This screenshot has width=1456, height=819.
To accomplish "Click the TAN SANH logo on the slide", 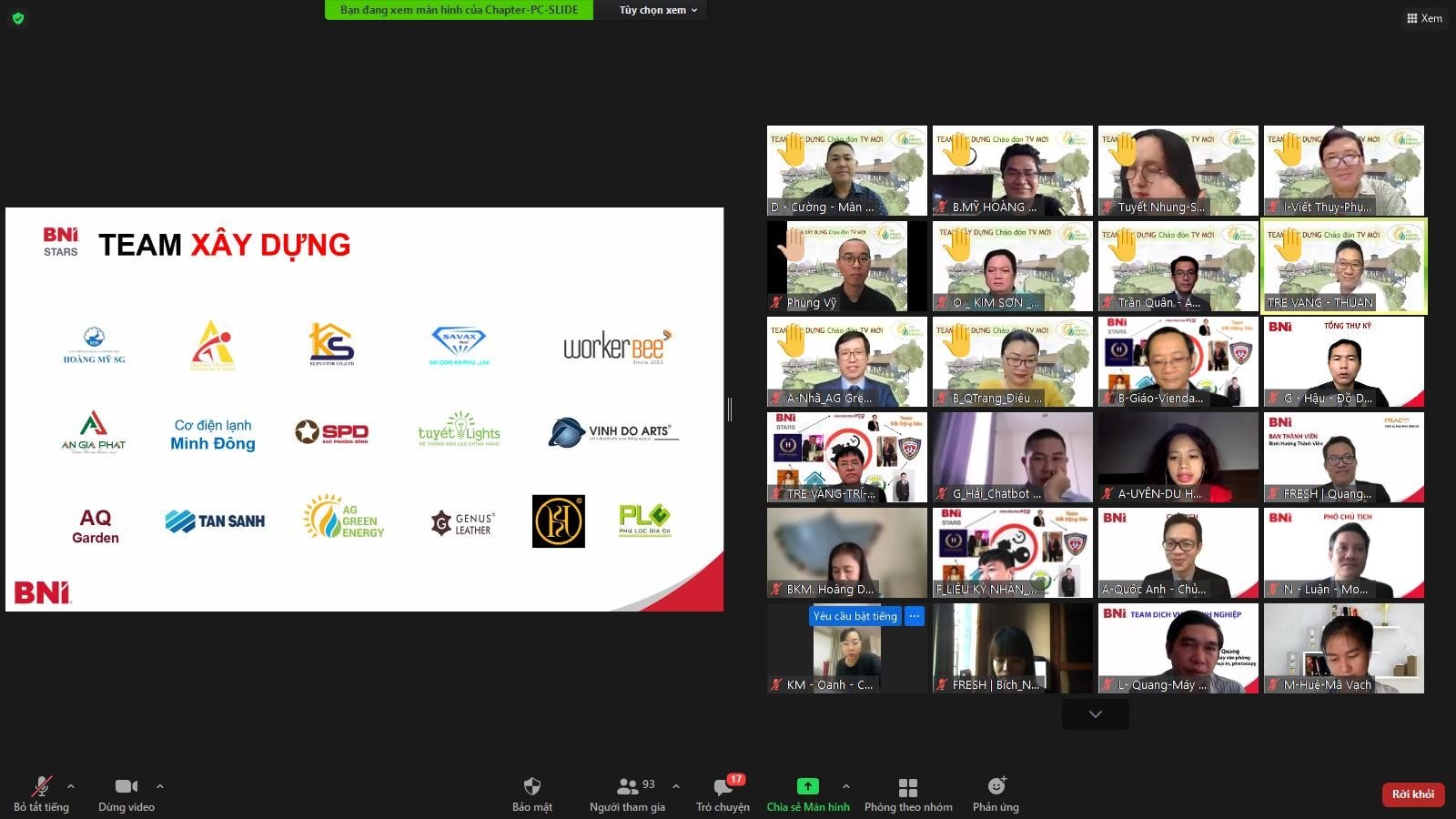I will tap(215, 521).
